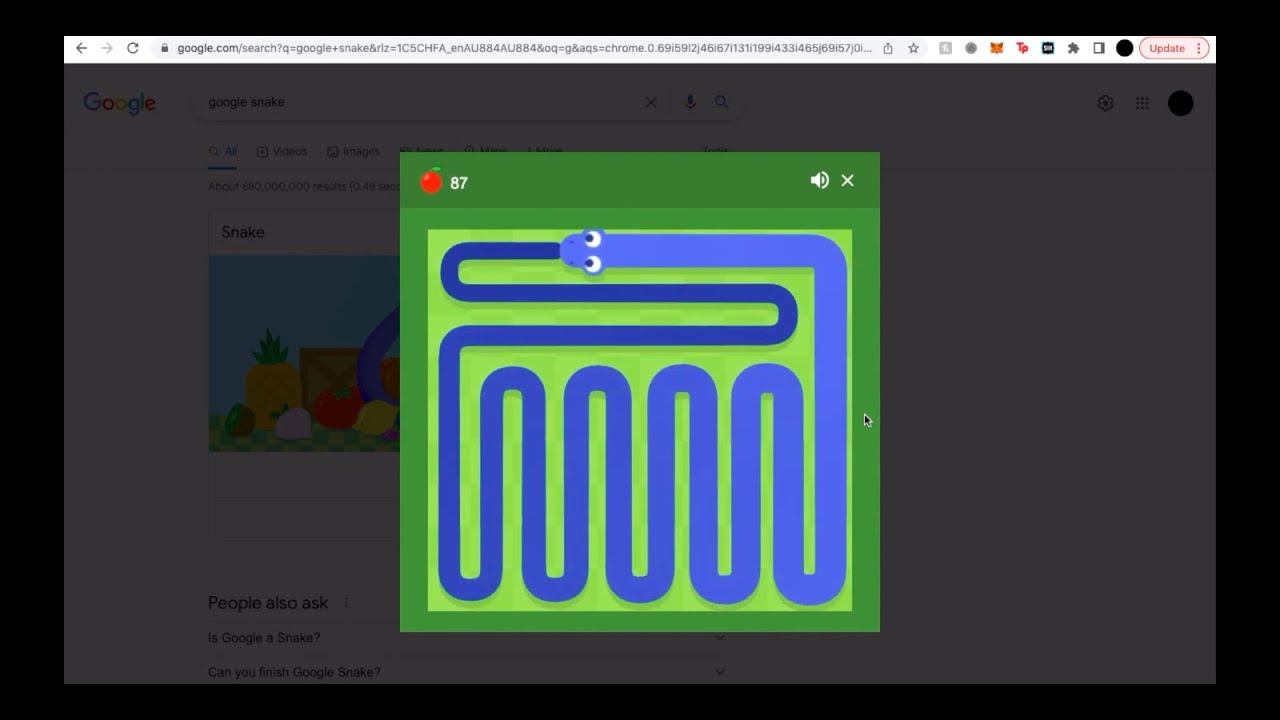The image size is (1280, 720).
Task: Go forward in browser history
Action: point(107,48)
